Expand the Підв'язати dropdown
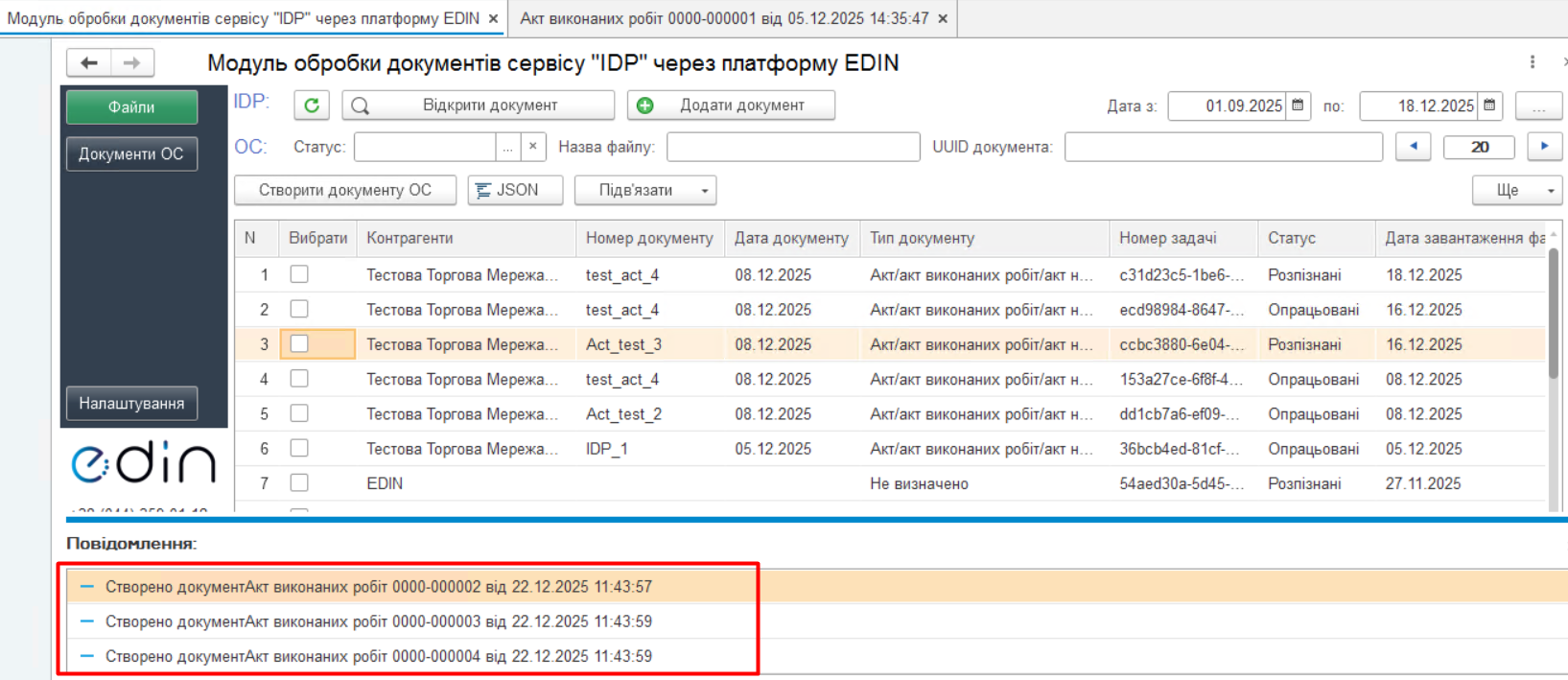The width and height of the screenshot is (1568, 680). 704,191
